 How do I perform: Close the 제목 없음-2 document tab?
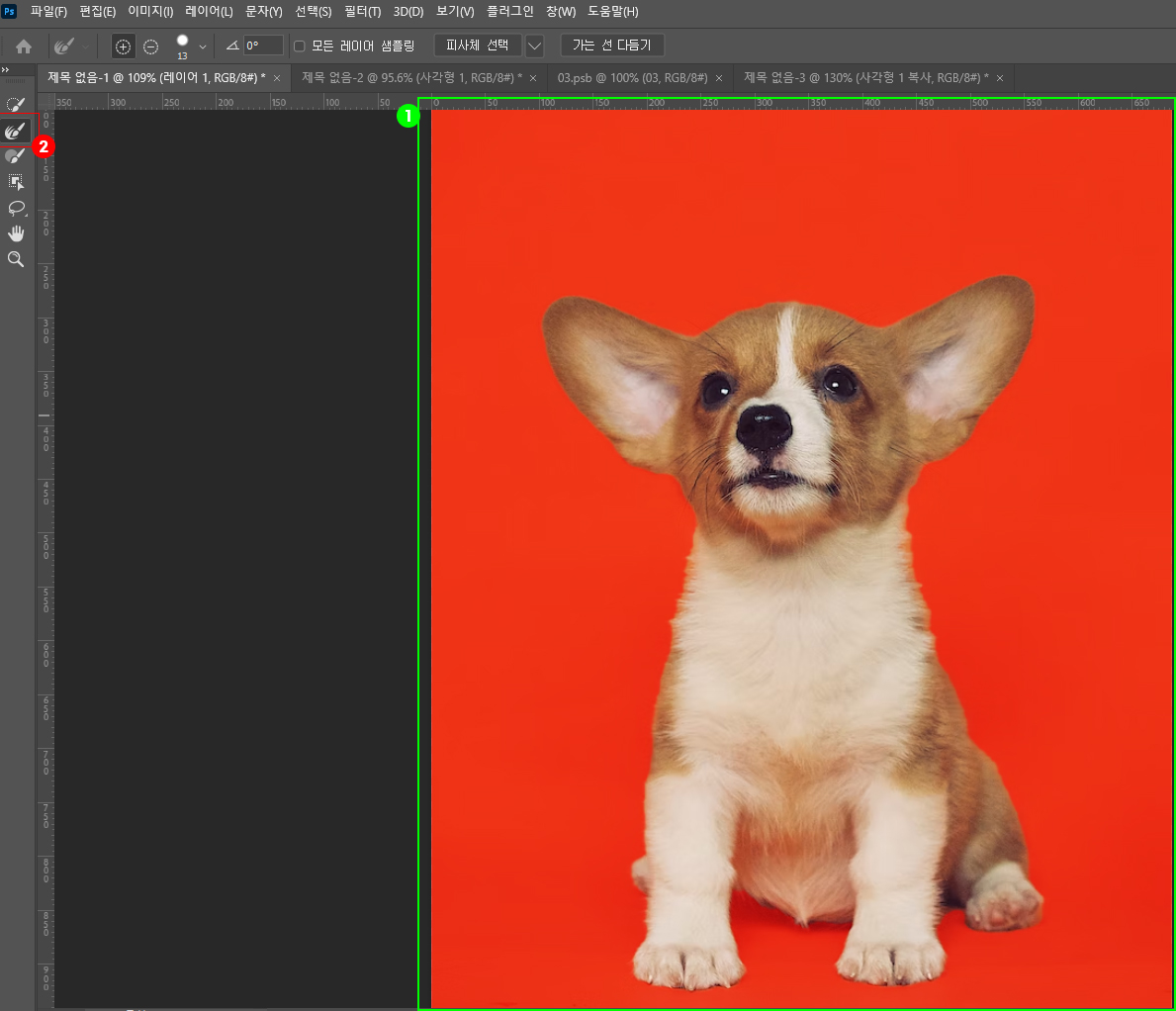[x=533, y=78]
